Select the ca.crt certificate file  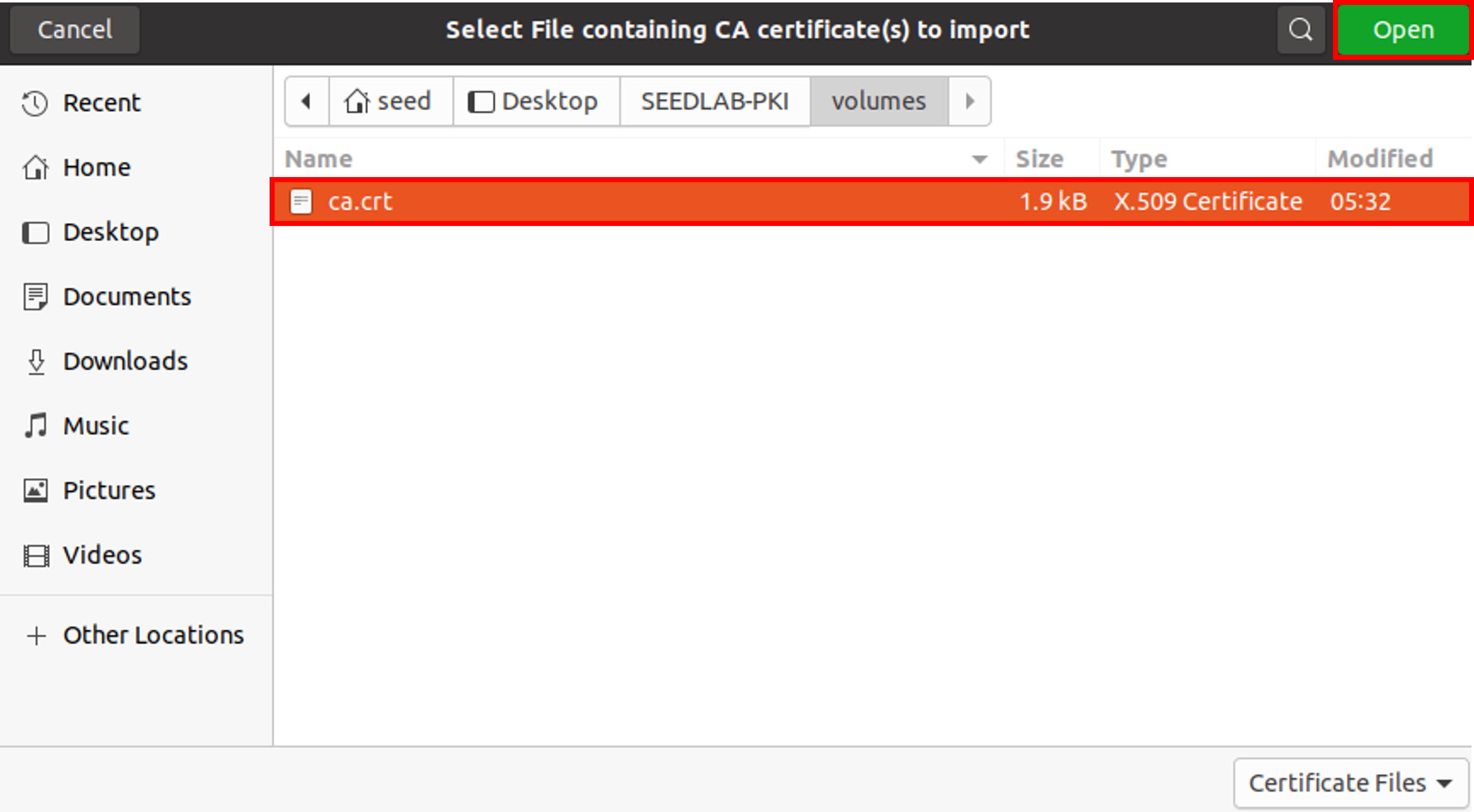tap(871, 202)
